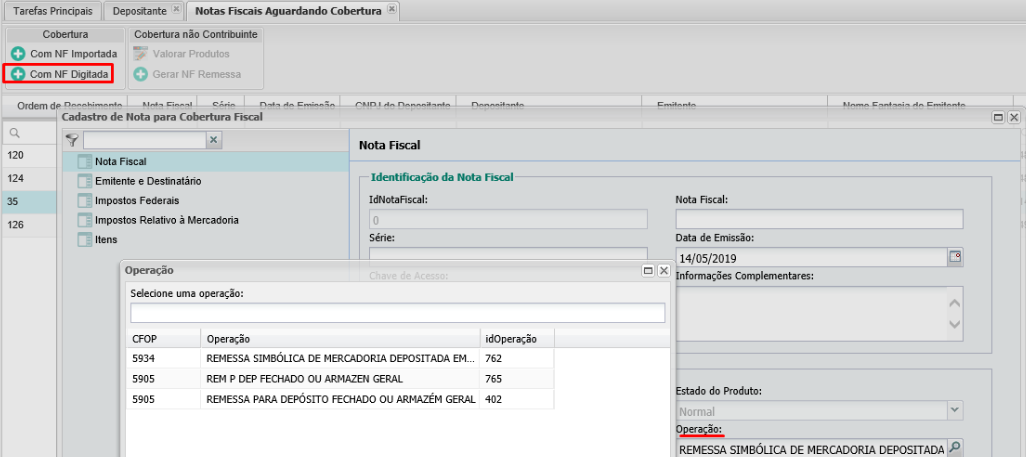Viewport: 1026px width, 457px height.
Task: Click the grid search magnifier icon
Action: [13, 133]
